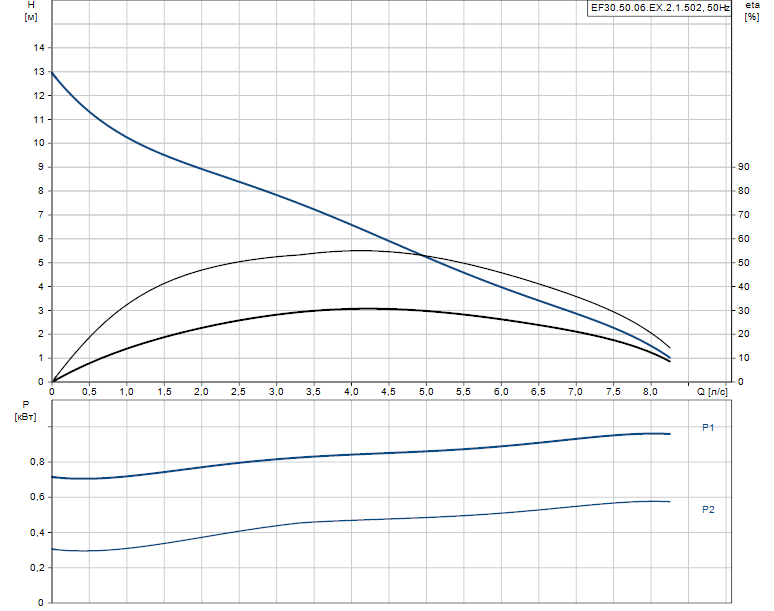The height and width of the screenshot is (611, 774).
Task: Click the 0,6 tick on power axis
Action: (x=36, y=497)
